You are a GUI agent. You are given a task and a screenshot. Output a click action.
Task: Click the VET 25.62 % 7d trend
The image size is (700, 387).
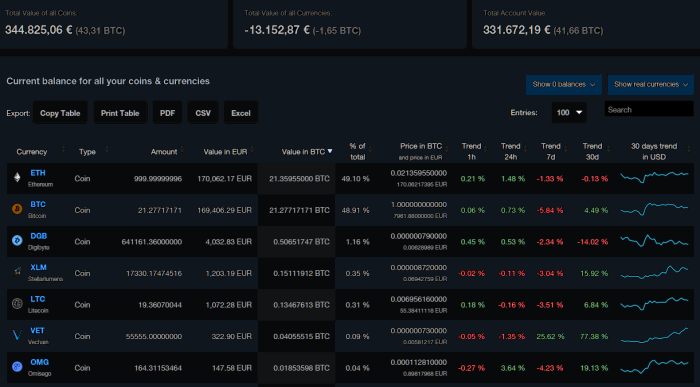[x=550, y=337]
